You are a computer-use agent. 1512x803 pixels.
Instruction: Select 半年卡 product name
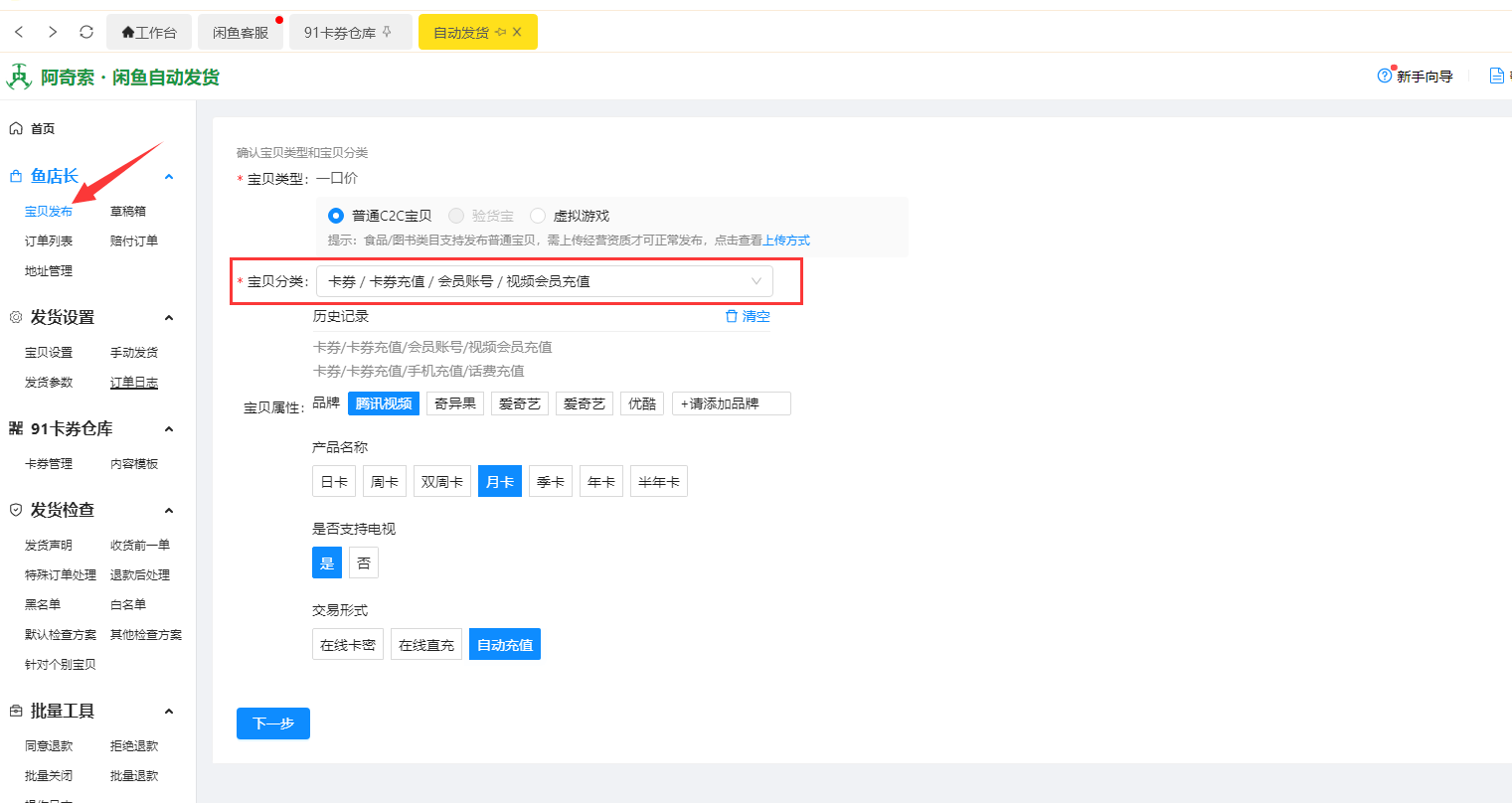[659, 481]
